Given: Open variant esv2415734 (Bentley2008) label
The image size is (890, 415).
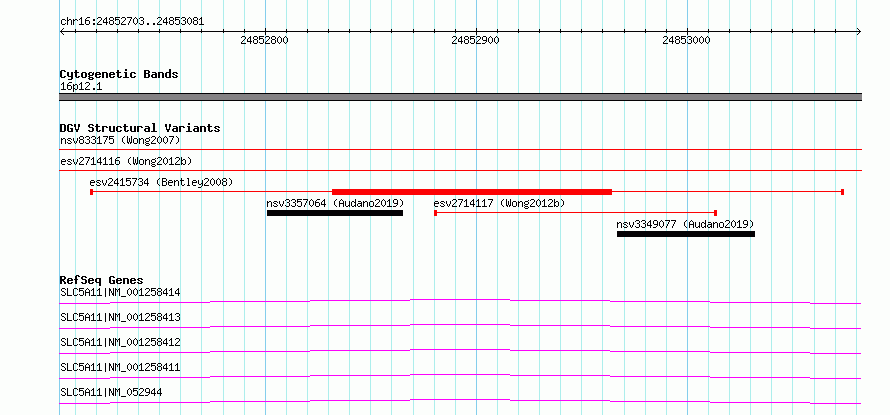Looking at the screenshot, I should pyautogui.click(x=161, y=182).
